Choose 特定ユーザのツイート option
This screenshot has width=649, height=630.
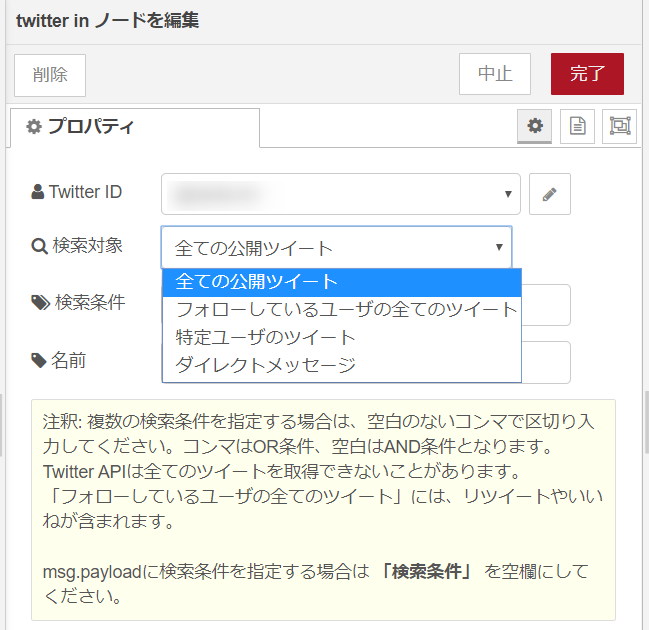tap(342, 338)
